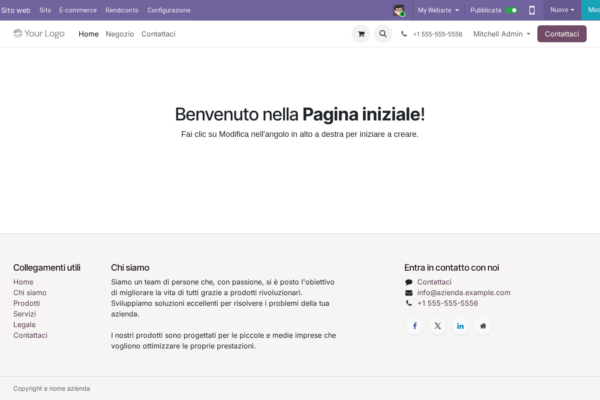The image size is (600, 400).
Task: Click the home social icon in footer
Action: 483,326
